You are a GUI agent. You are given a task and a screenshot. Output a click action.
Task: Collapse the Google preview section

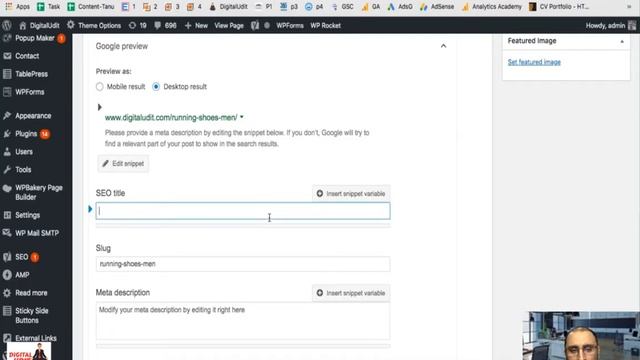coord(443,46)
